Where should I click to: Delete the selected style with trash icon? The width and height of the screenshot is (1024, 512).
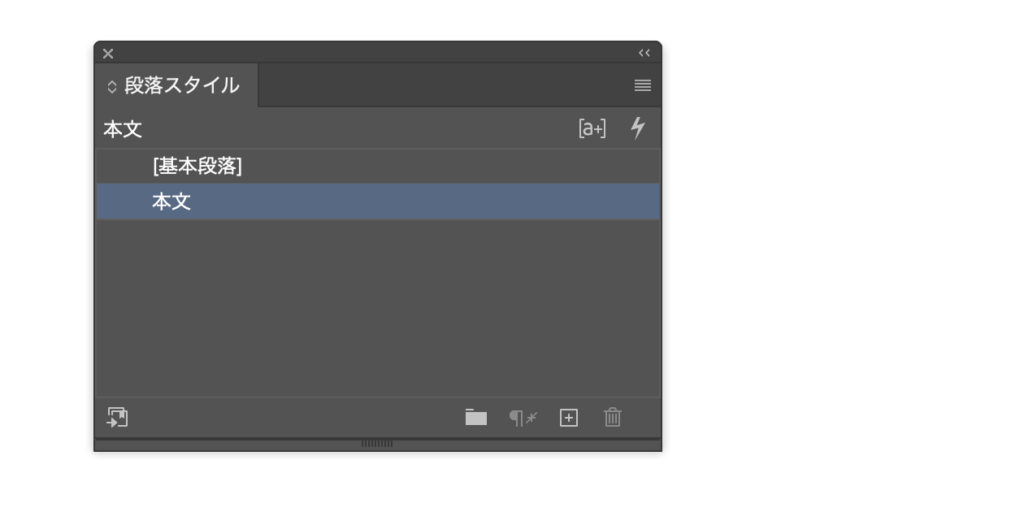[x=613, y=417]
